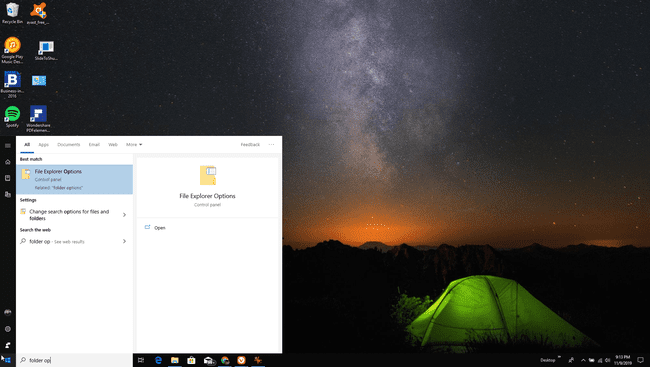650x367 pixels.
Task: Open the settings gear in search sidebar
Action: (7, 329)
